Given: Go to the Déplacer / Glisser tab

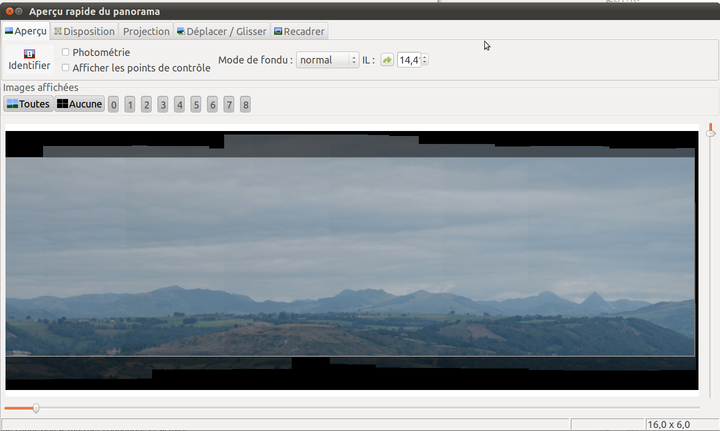Looking at the screenshot, I should (x=221, y=31).
